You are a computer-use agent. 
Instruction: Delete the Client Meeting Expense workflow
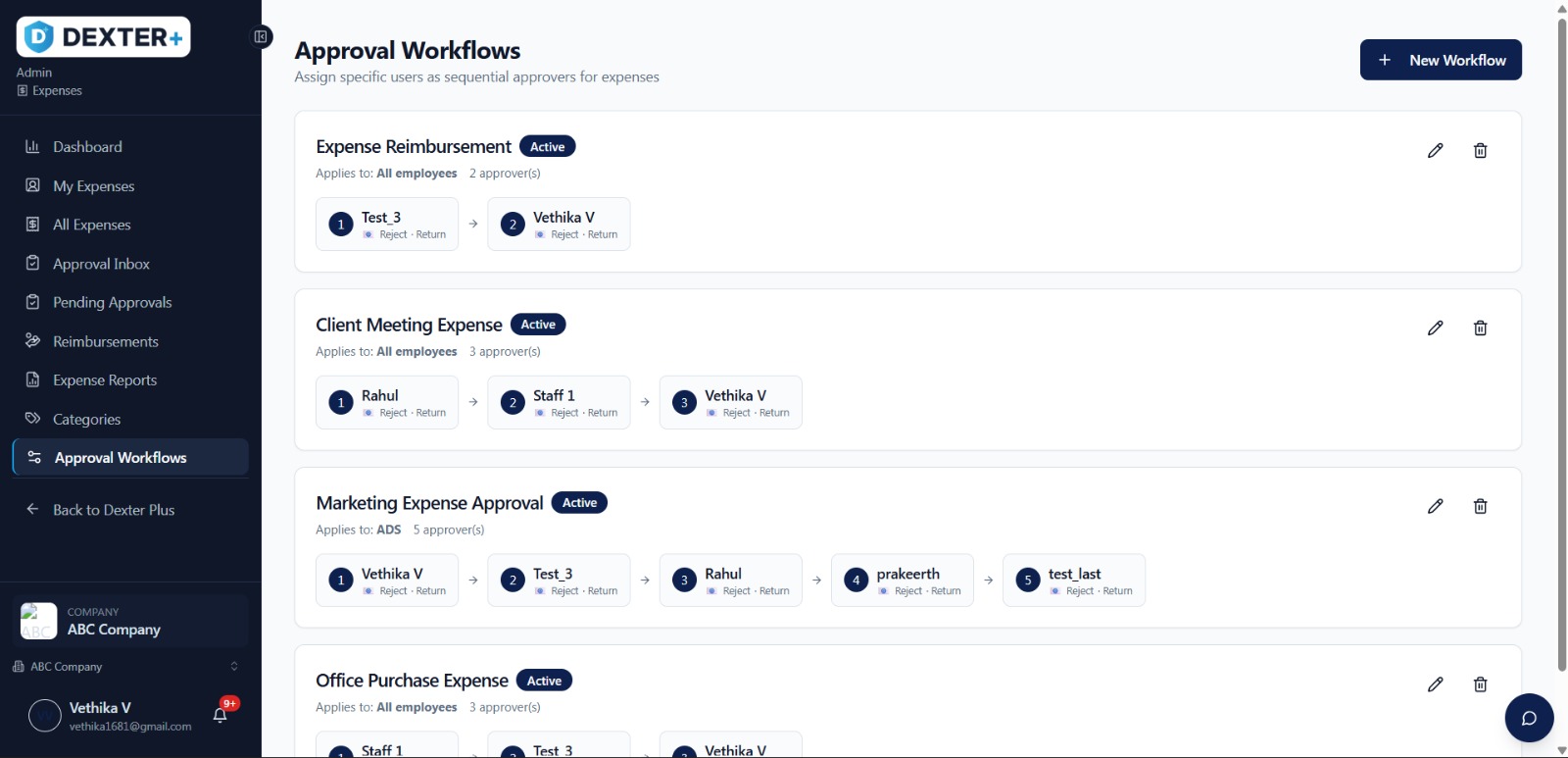1480,328
